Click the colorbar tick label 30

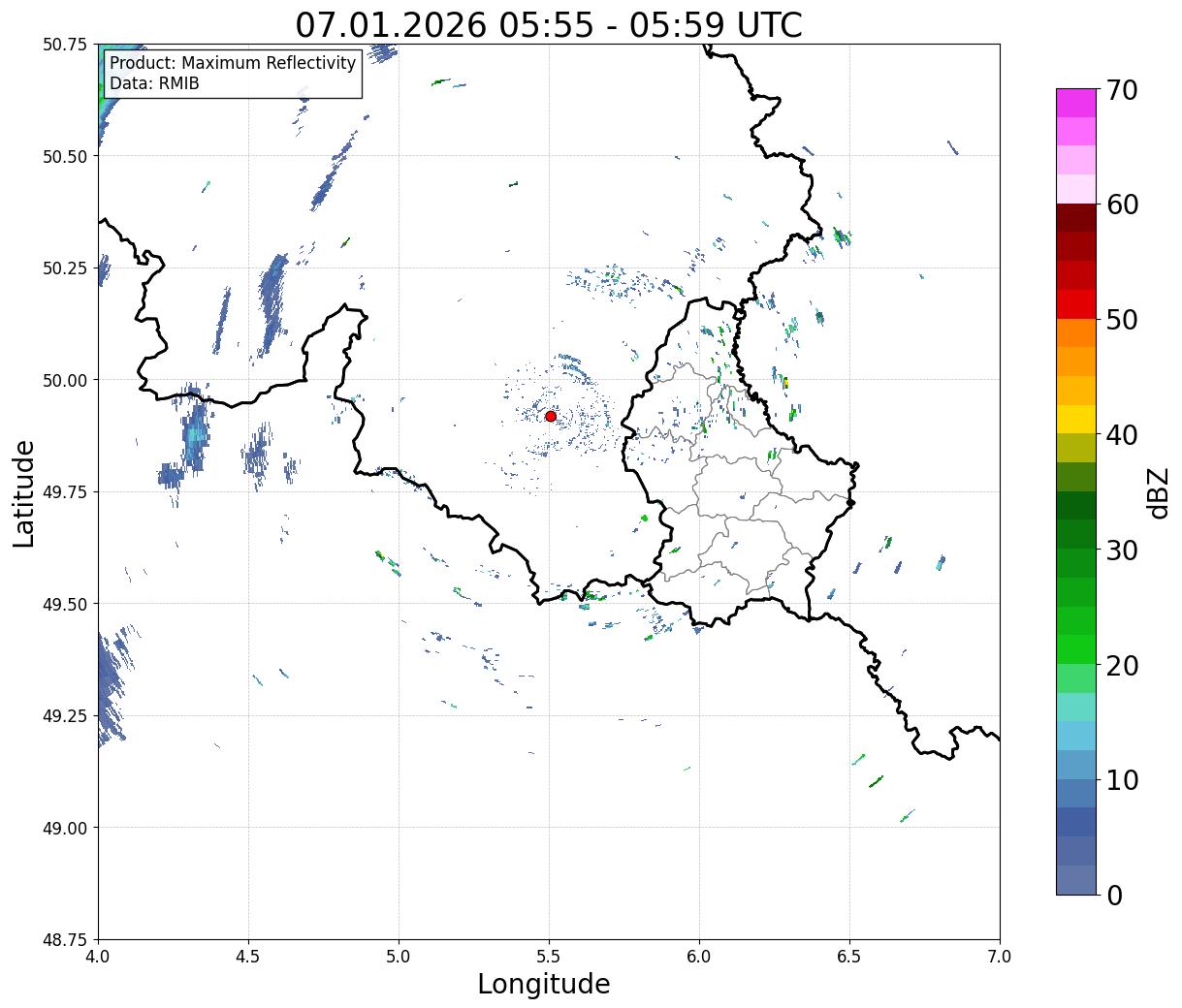(x=1121, y=551)
